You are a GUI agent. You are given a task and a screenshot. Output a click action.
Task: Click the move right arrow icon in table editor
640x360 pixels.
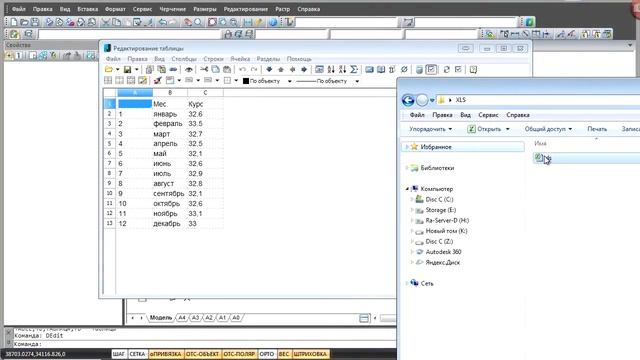tap(304, 70)
